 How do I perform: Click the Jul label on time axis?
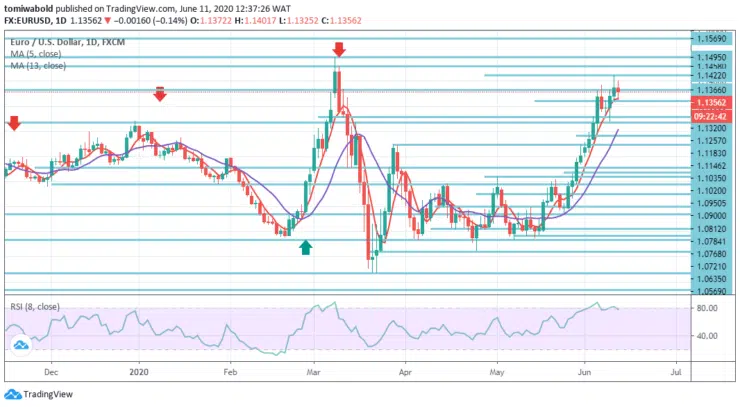(676, 372)
